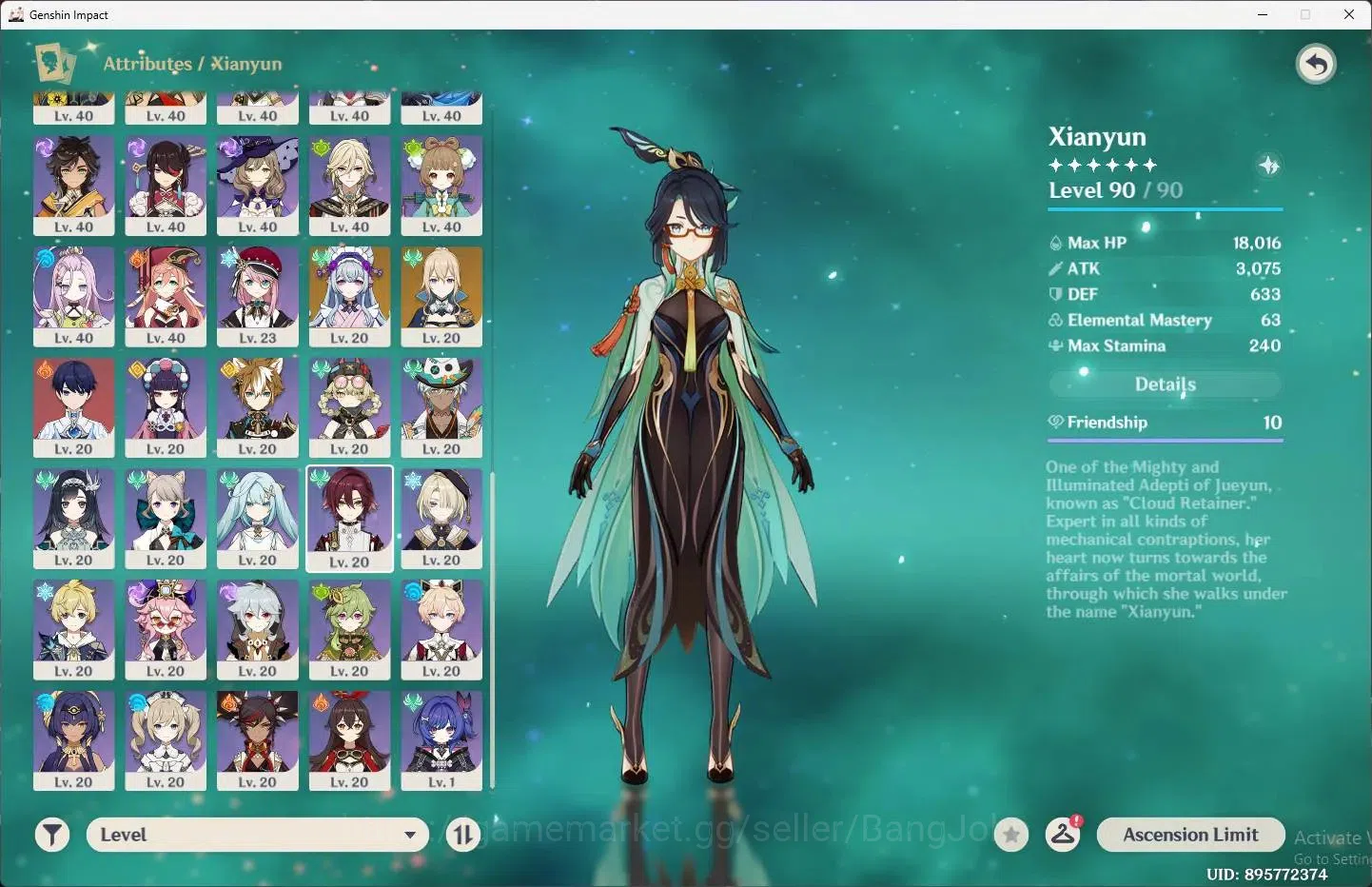Select Yanfei with the red hat
The image size is (1372, 887).
pos(166,297)
